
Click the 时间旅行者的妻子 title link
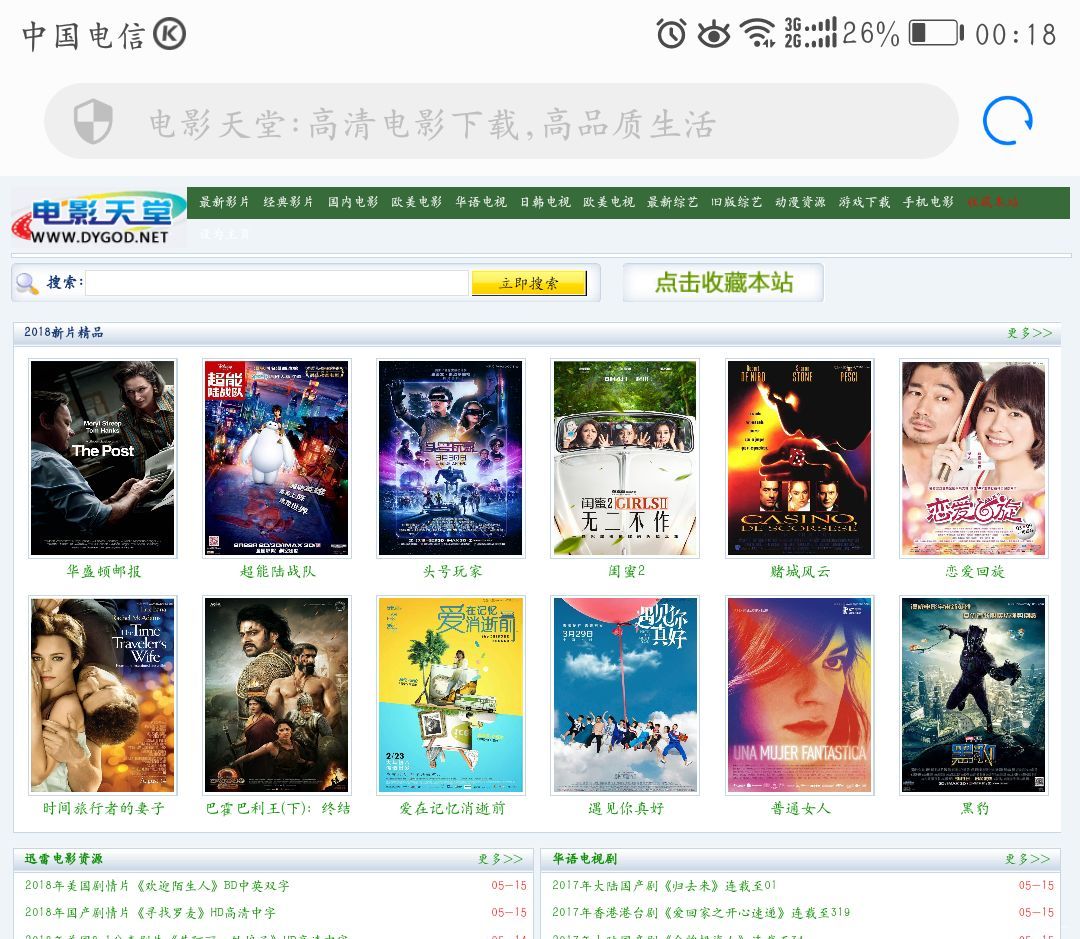[x=103, y=808]
